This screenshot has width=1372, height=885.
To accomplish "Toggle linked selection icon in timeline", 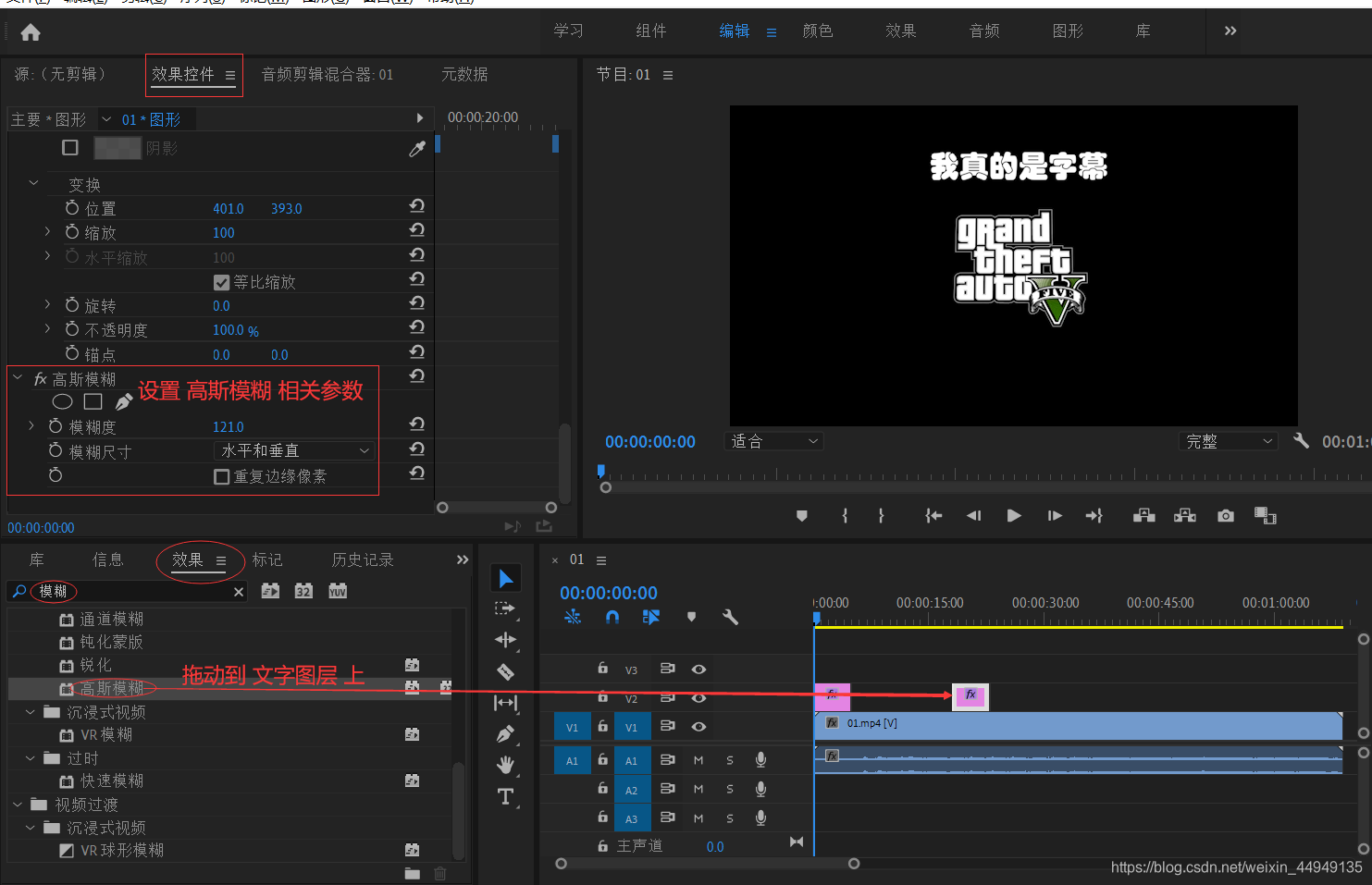I will [651, 617].
